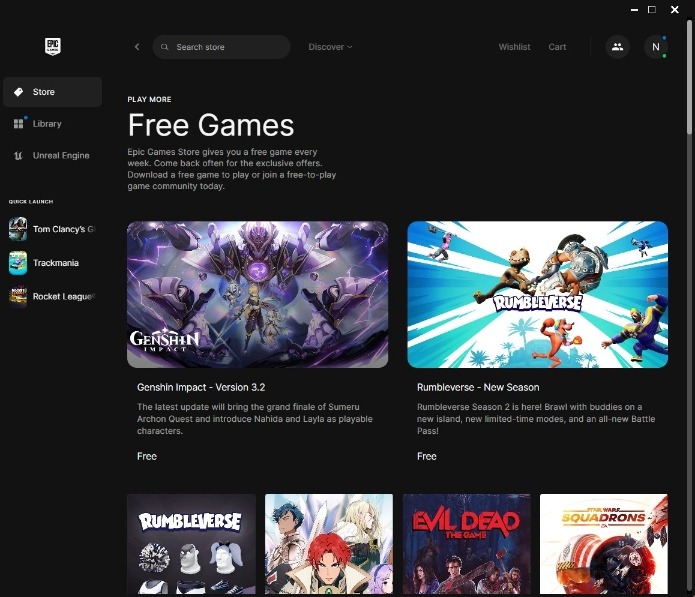This screenshot has width=695, height=597.
Task: Click the search magnifier icon
Action: tap(164, 47)
